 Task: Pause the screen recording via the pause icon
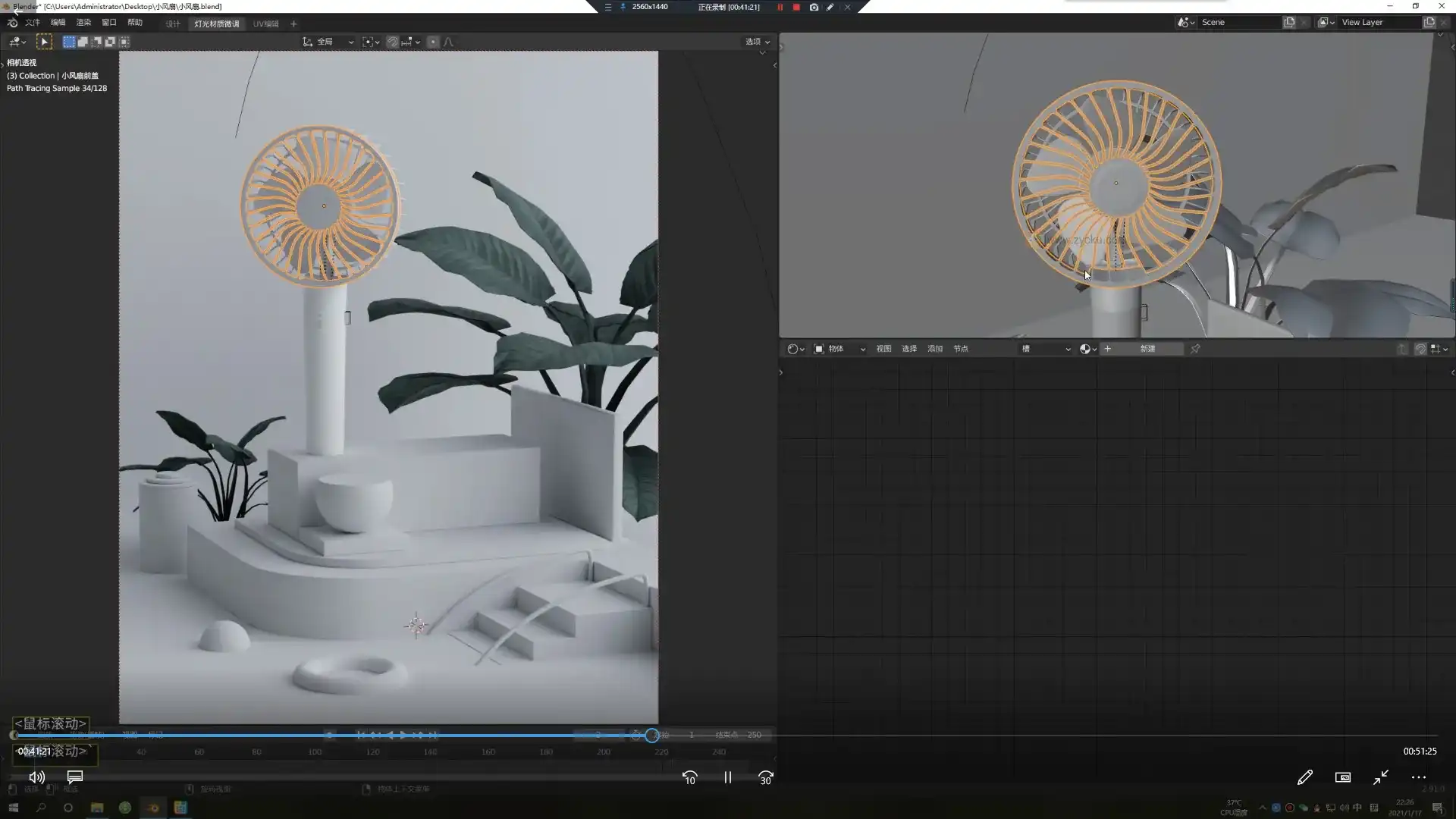coord(780,7)
